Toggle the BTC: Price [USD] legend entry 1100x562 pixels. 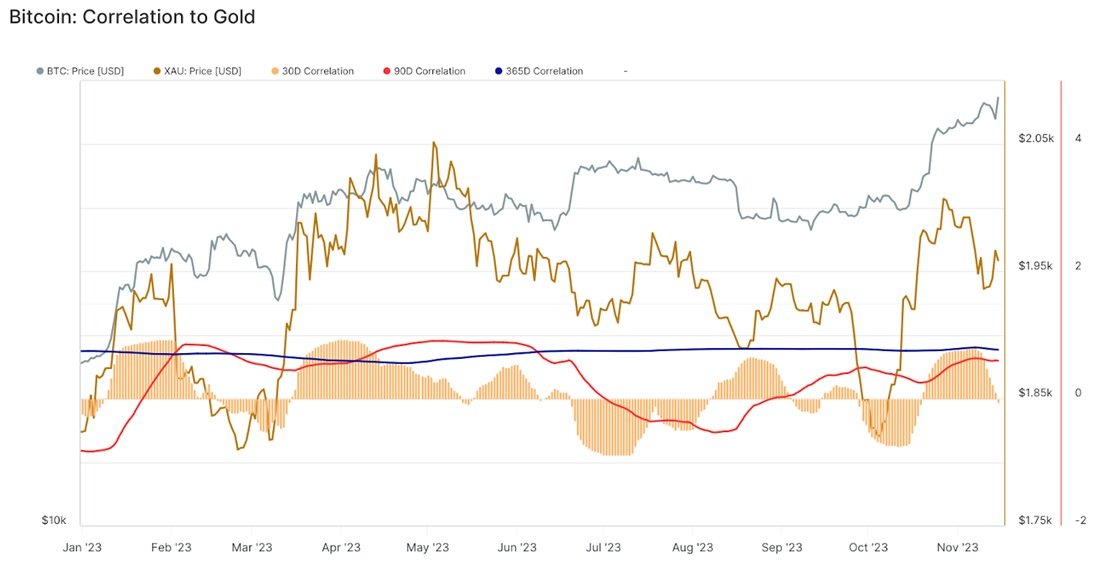click(x=80, y=71)
